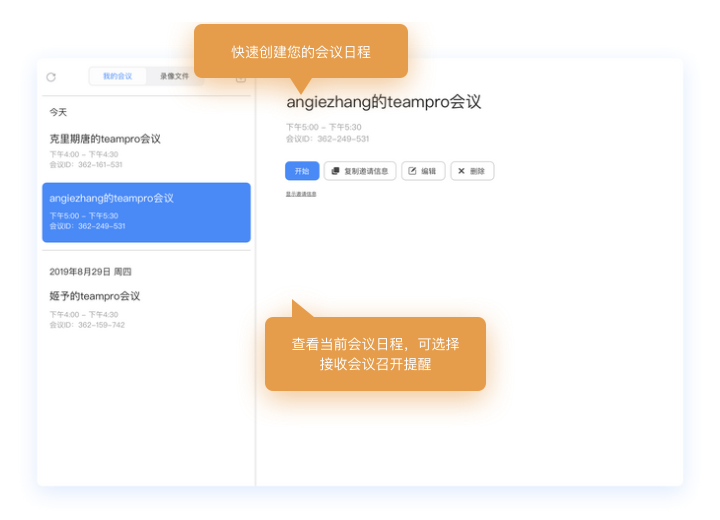The width and height of the screenshot is (720, 520).
Task: Click the divider between list and details
Action: (x=256, y=300)
